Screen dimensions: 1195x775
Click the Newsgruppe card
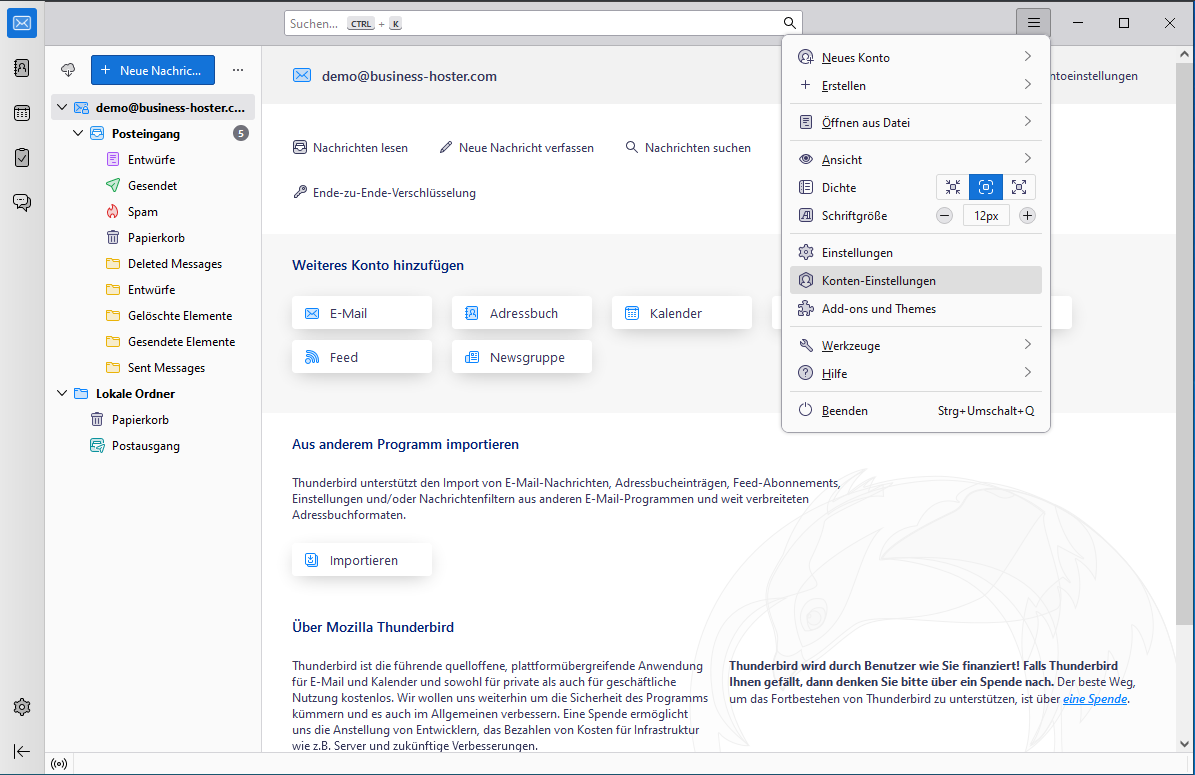(x=522, y=357)
